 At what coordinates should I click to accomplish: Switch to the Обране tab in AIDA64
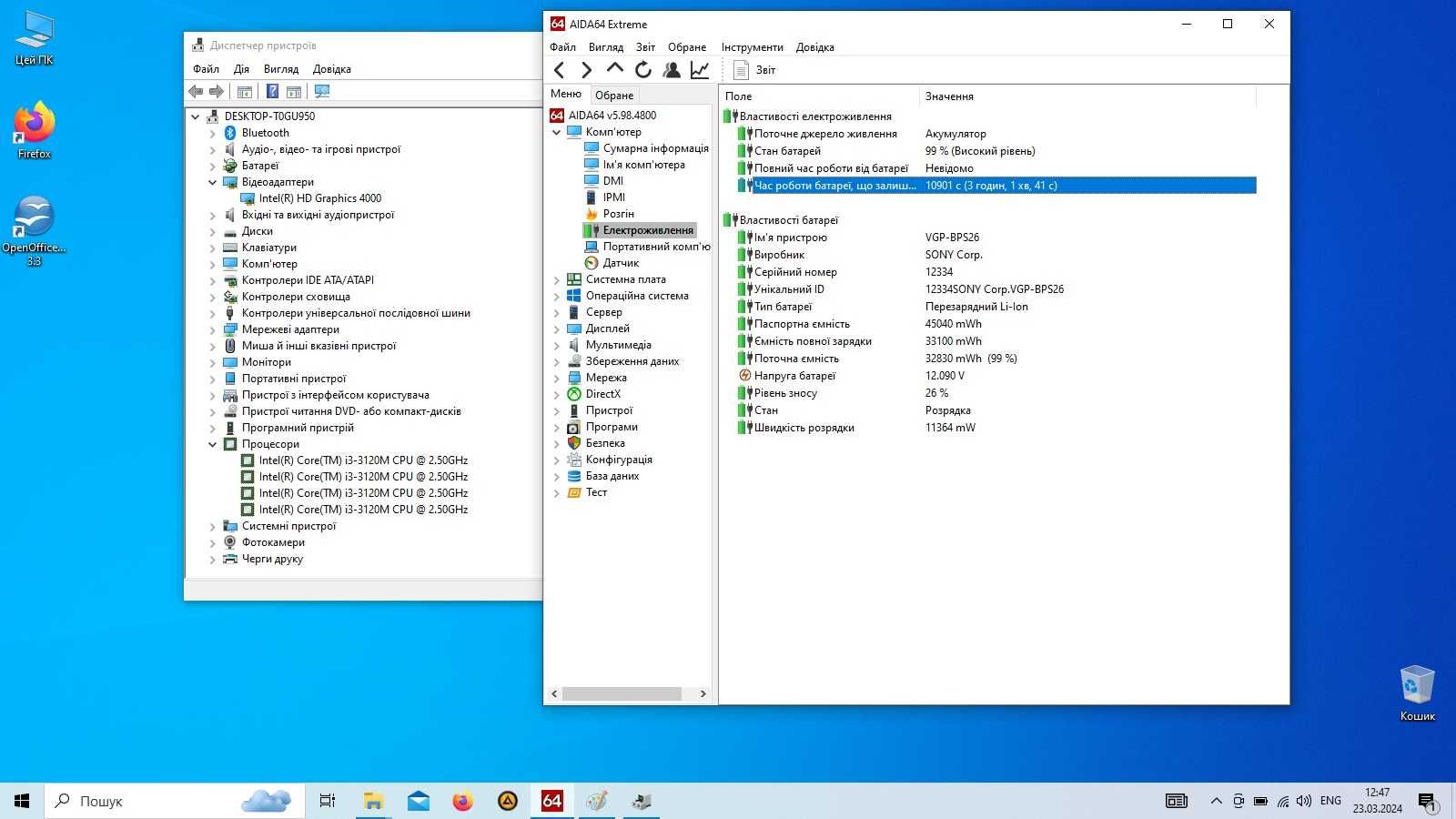click(x=614, y=96)
